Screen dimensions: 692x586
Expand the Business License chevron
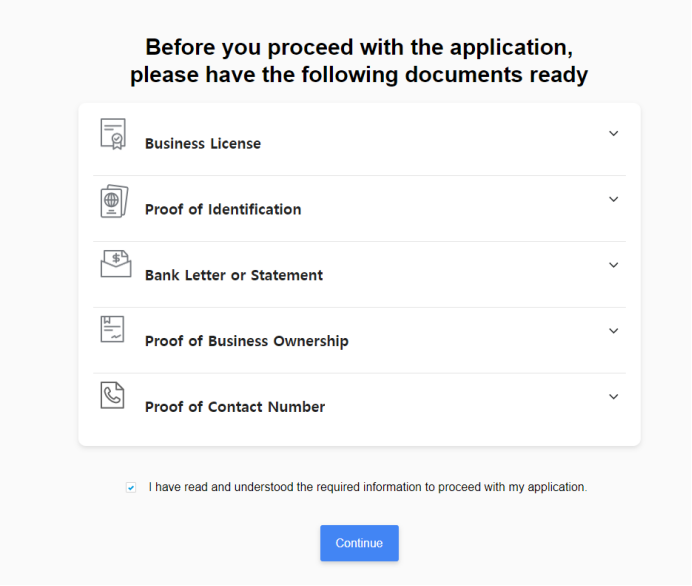[x=613, y=133]
